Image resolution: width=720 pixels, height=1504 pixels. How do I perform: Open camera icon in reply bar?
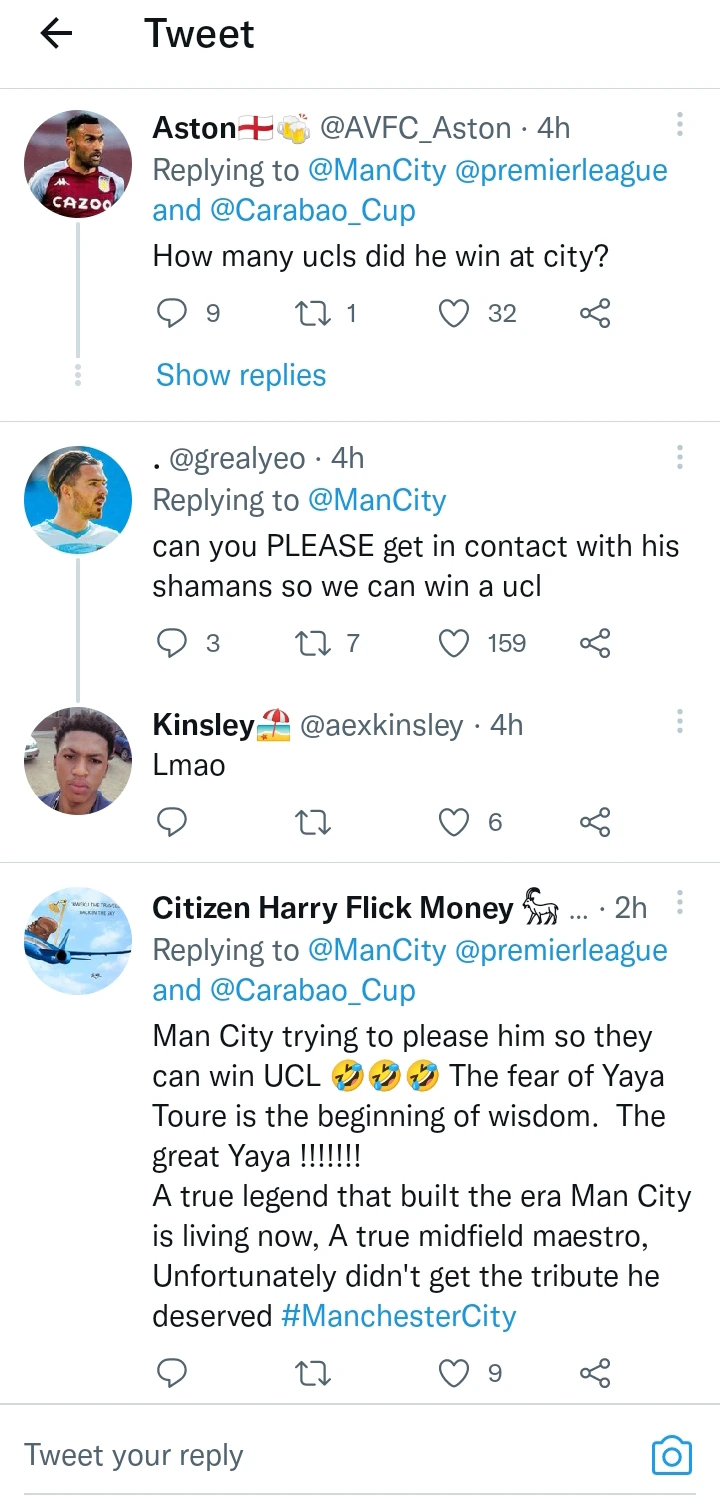[x=671, y=1455]
